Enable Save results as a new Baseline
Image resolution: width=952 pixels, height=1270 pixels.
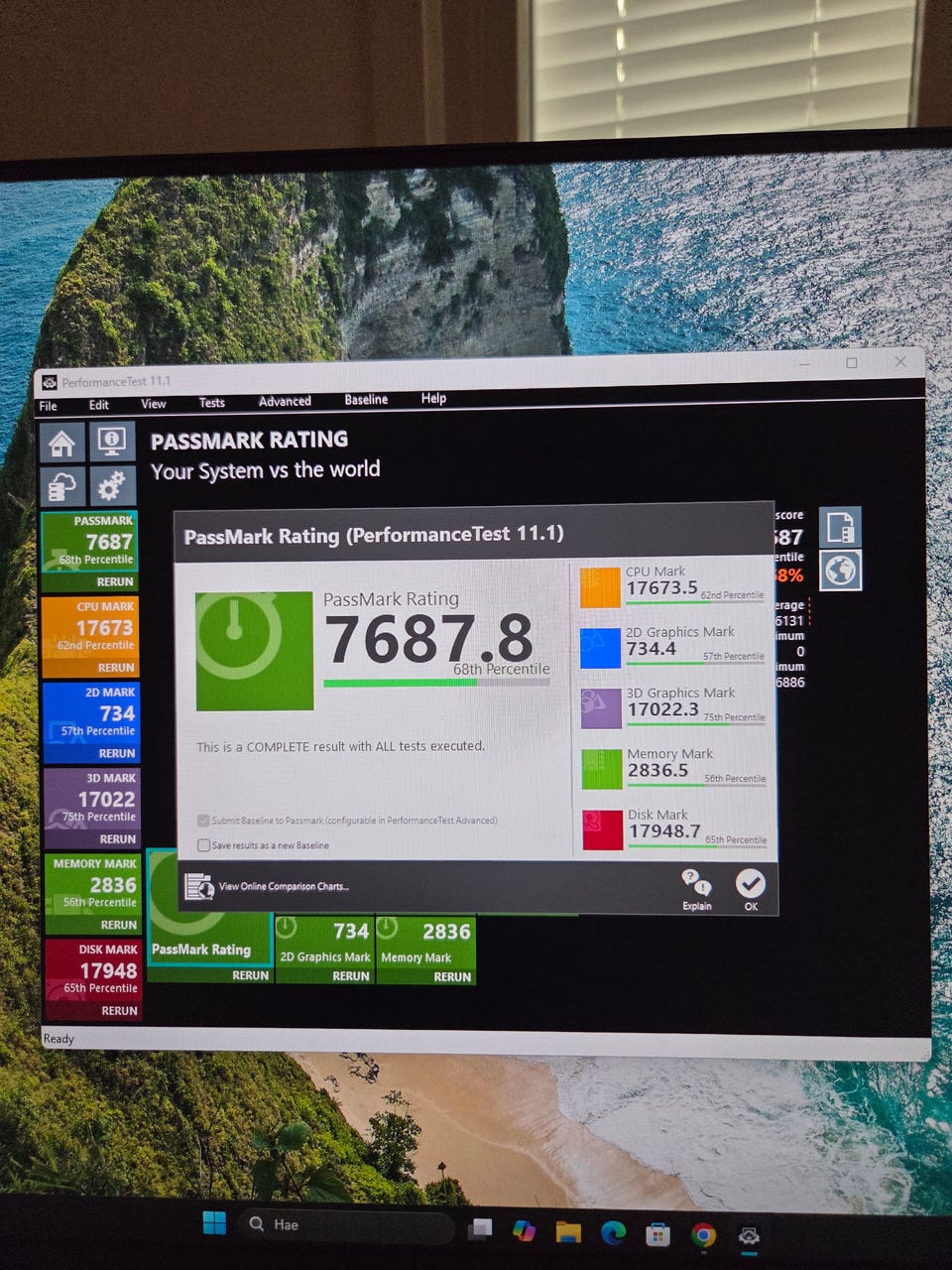coord(204,845)
